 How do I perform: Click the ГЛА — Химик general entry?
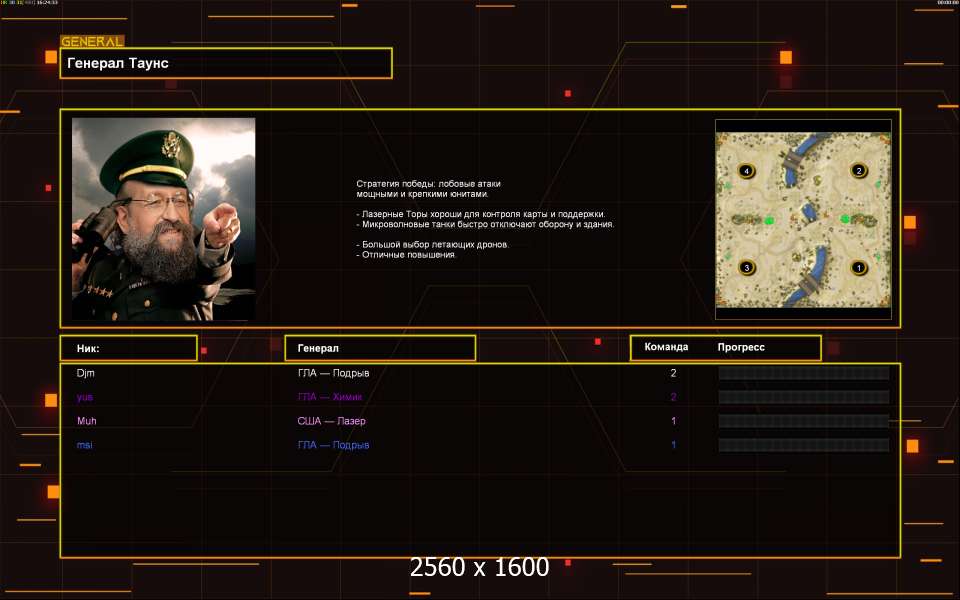click(329, 397)
